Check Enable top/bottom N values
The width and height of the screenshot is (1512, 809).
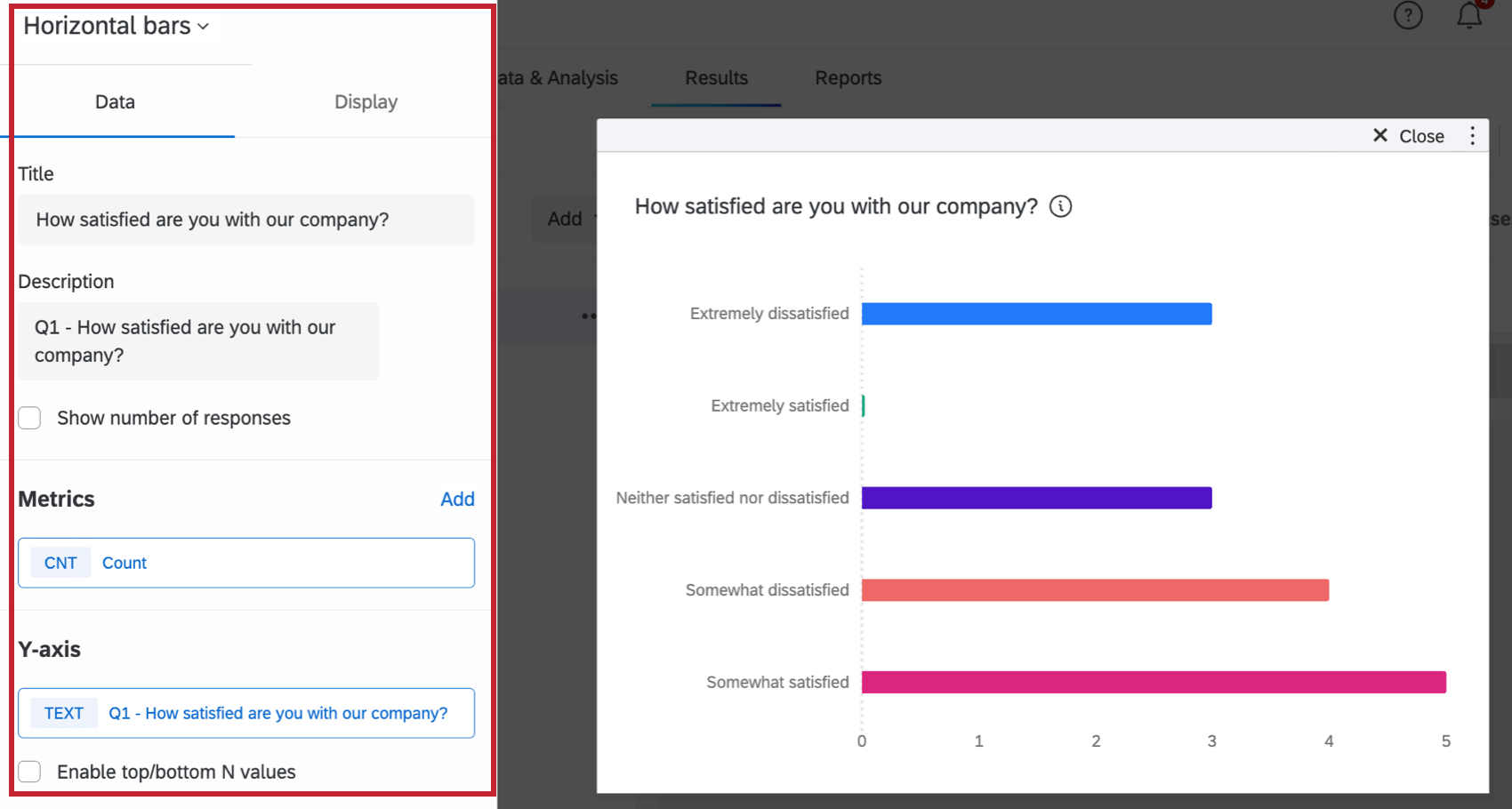pyautogui.click(x=29, y=772)
